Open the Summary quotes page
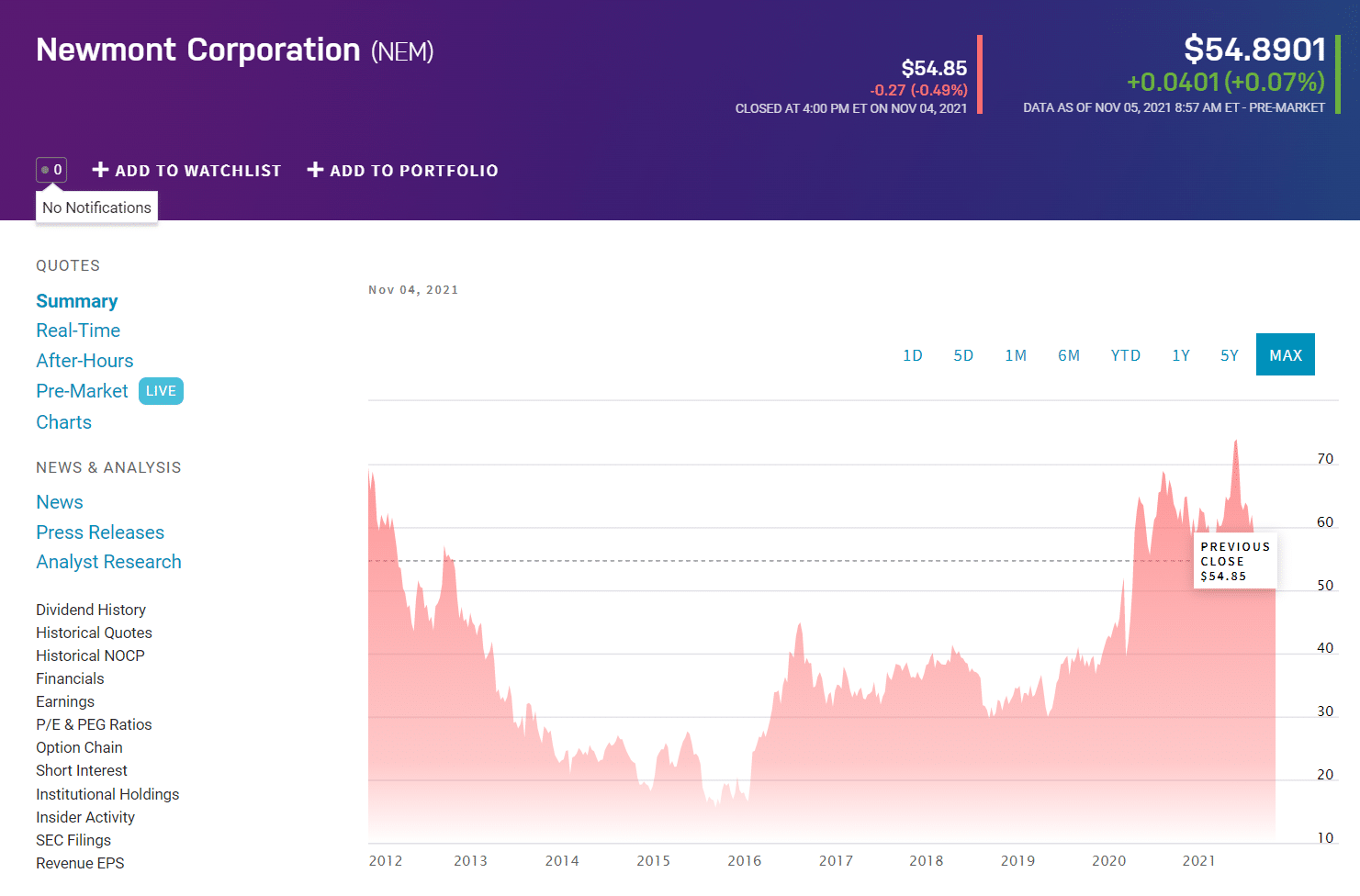Image resolution: width=1360 pixels, height=896 pixels. click(77, 301)
